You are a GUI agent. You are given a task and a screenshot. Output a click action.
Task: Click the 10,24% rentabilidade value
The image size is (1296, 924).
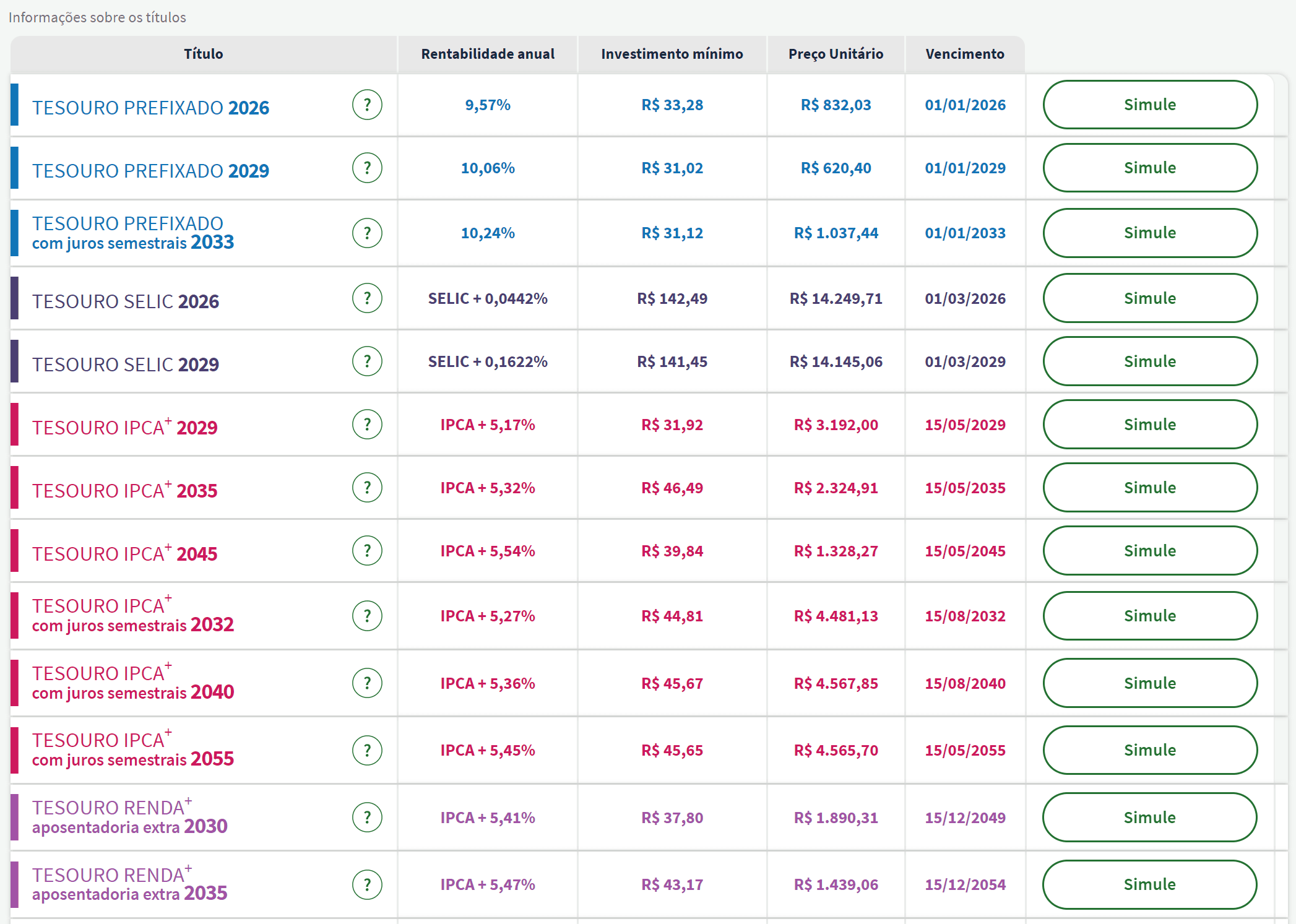(x=488, y=233)
